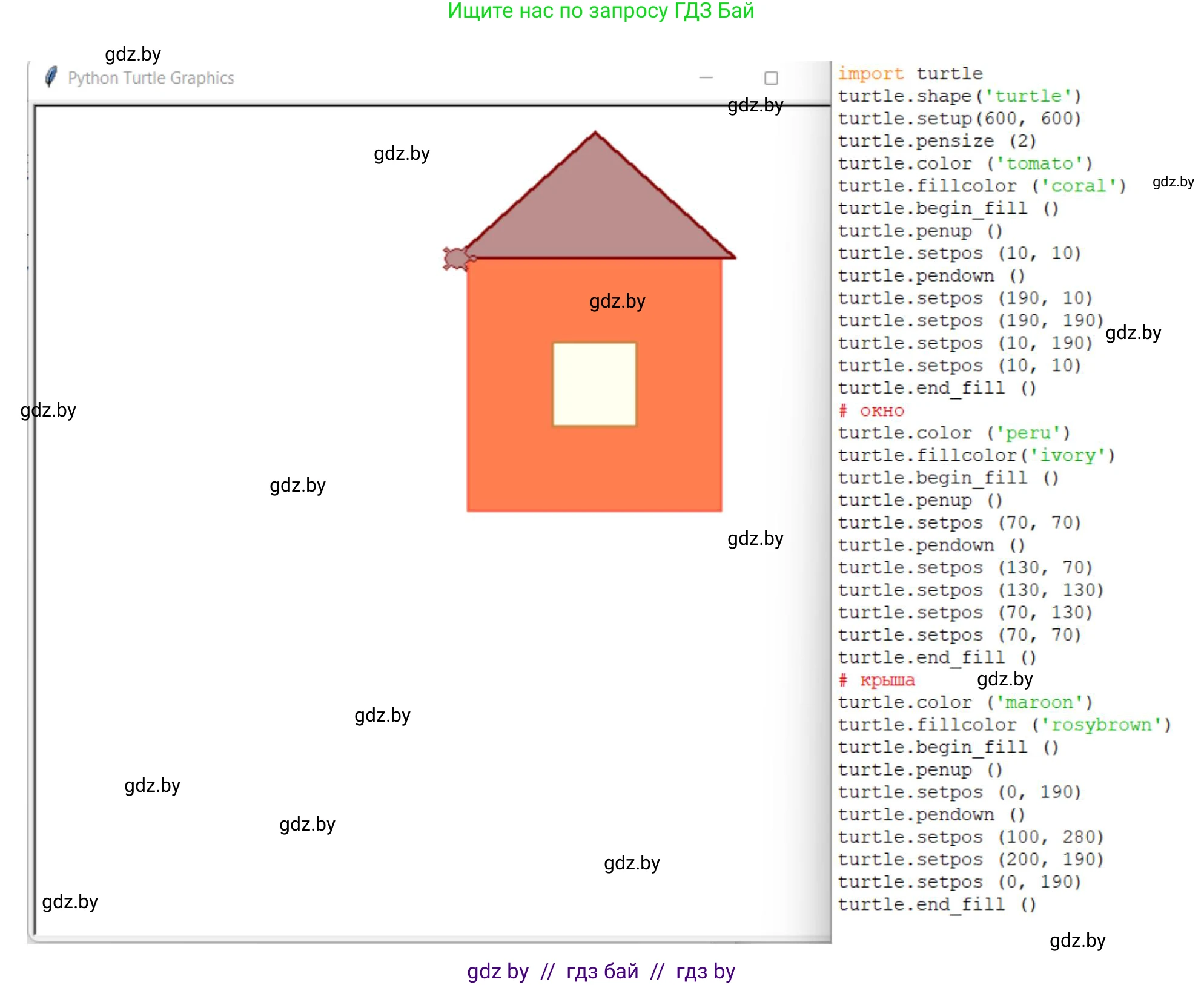Minimize the Python Turtle Graphics window
The height and width of the screenshot is (985, 1204).
(706, 77)
